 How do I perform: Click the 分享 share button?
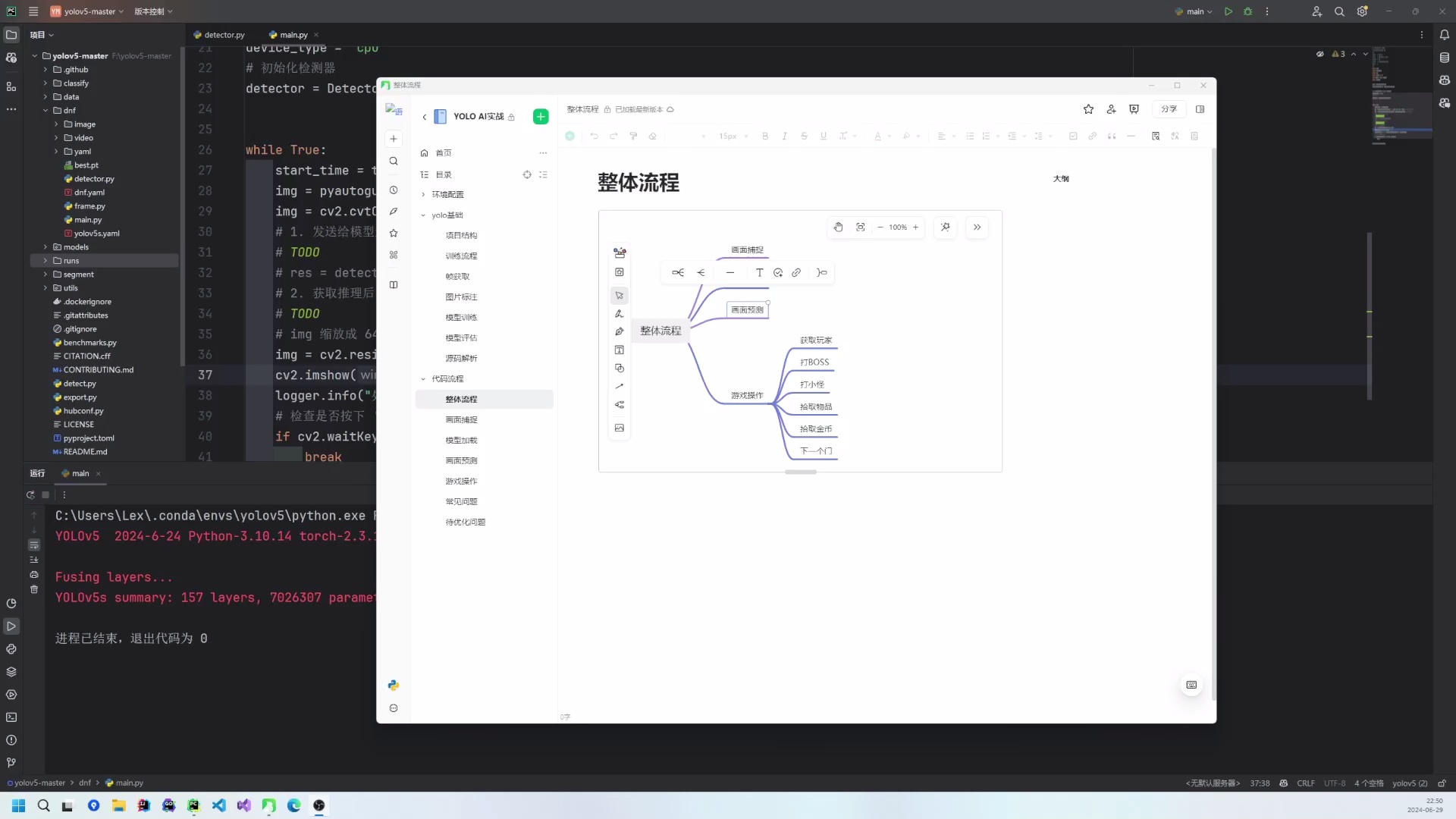pos(1169,109)
